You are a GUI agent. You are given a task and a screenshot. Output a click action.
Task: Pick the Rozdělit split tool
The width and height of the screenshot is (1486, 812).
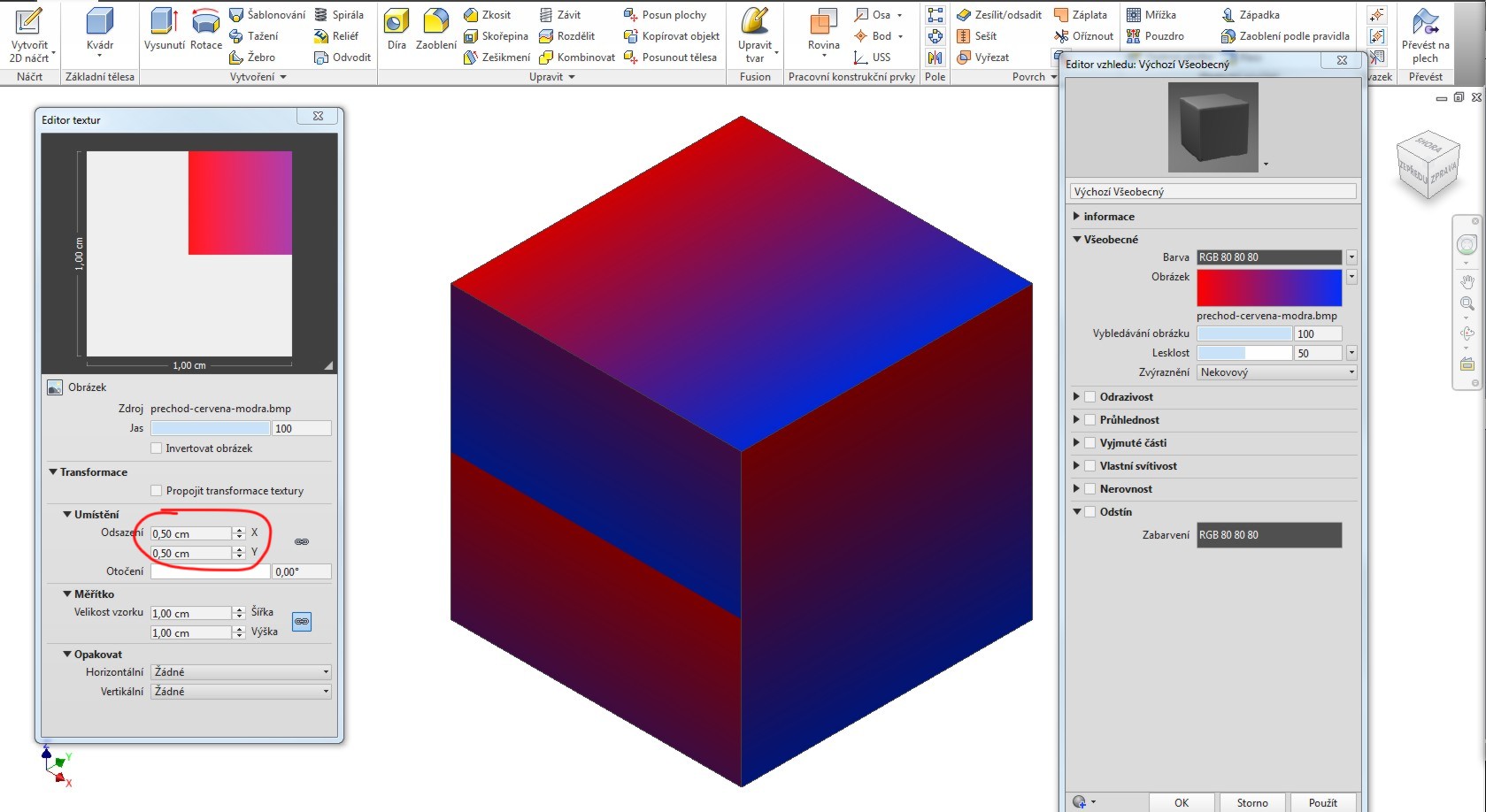point(566,36)
